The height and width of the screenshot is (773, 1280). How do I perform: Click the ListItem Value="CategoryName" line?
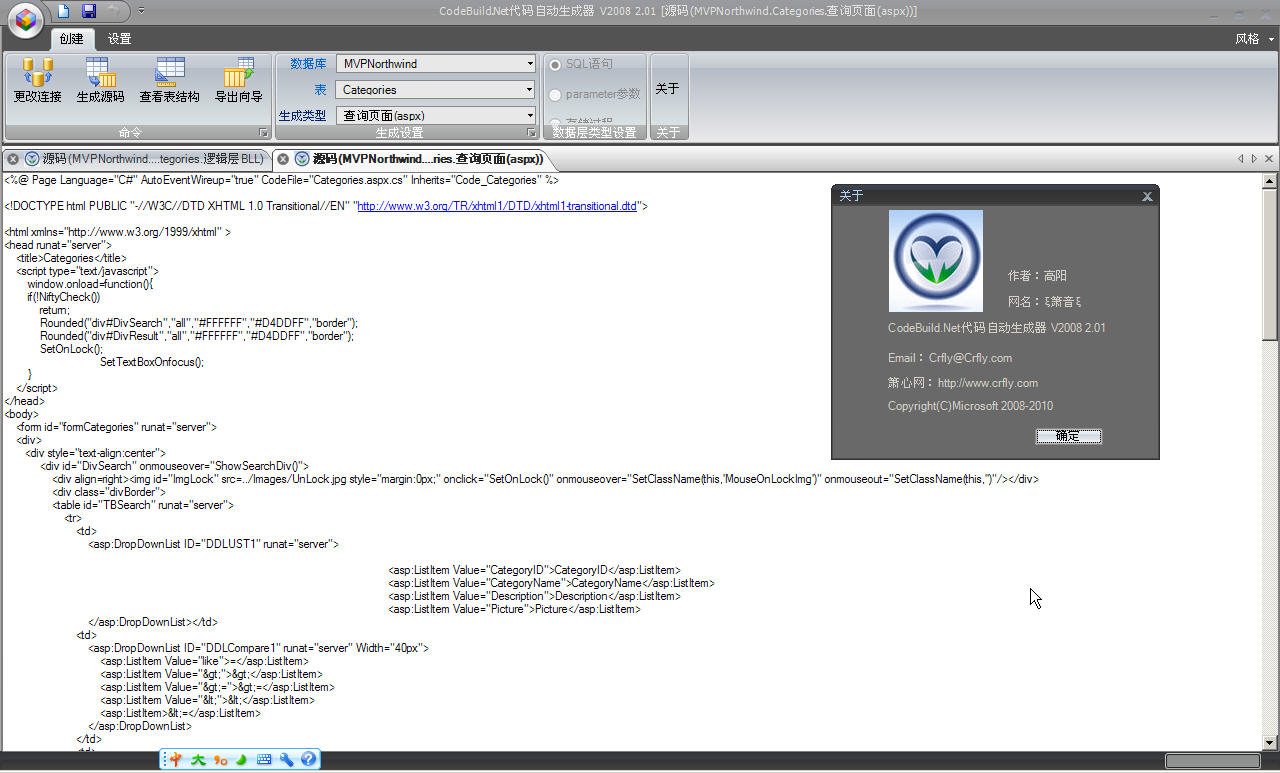(x=551, y=583)
